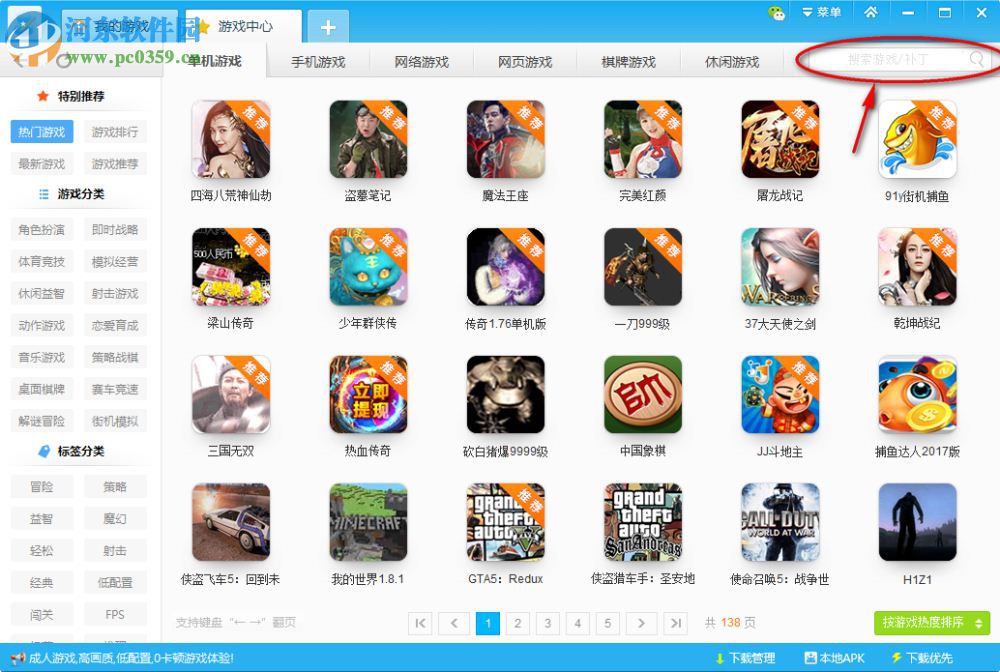The image size is (1000, 672).
Task: Click the search magnifier in search box
Action: [976, 60]
